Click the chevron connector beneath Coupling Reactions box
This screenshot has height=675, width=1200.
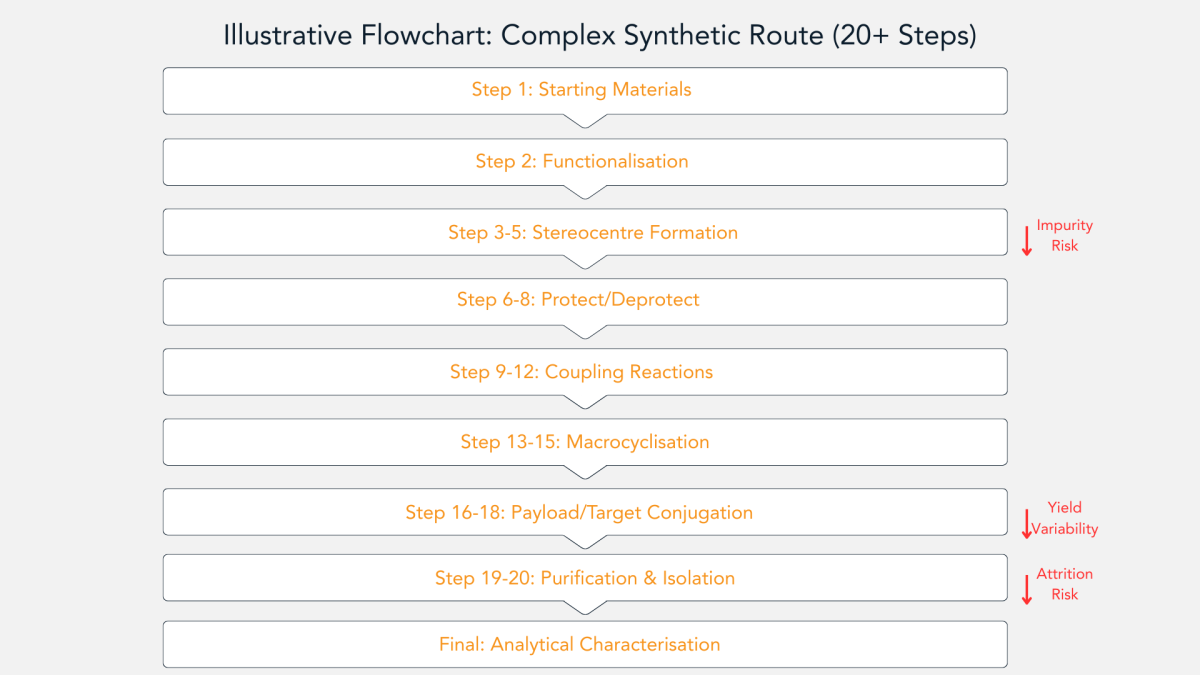tap(585, 402)
